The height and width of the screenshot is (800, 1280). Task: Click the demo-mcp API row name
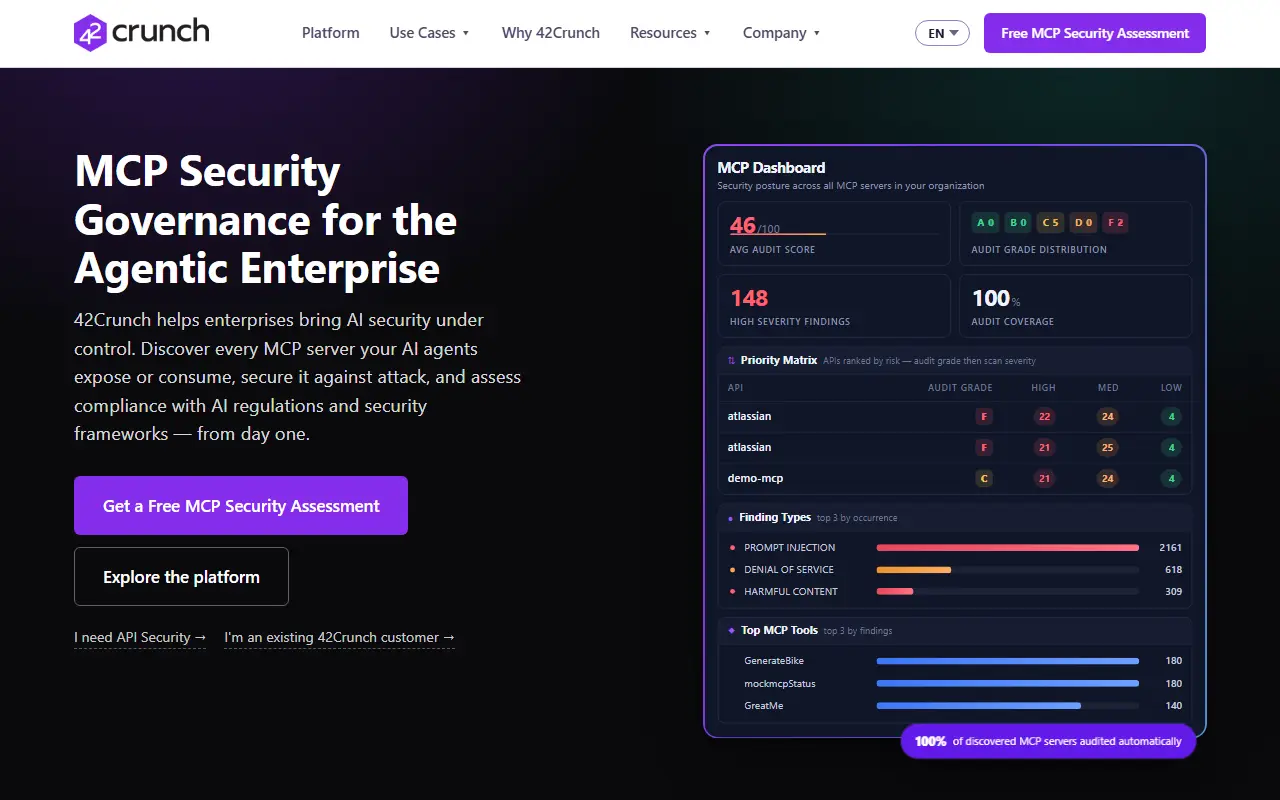click(x=755, y=478)
